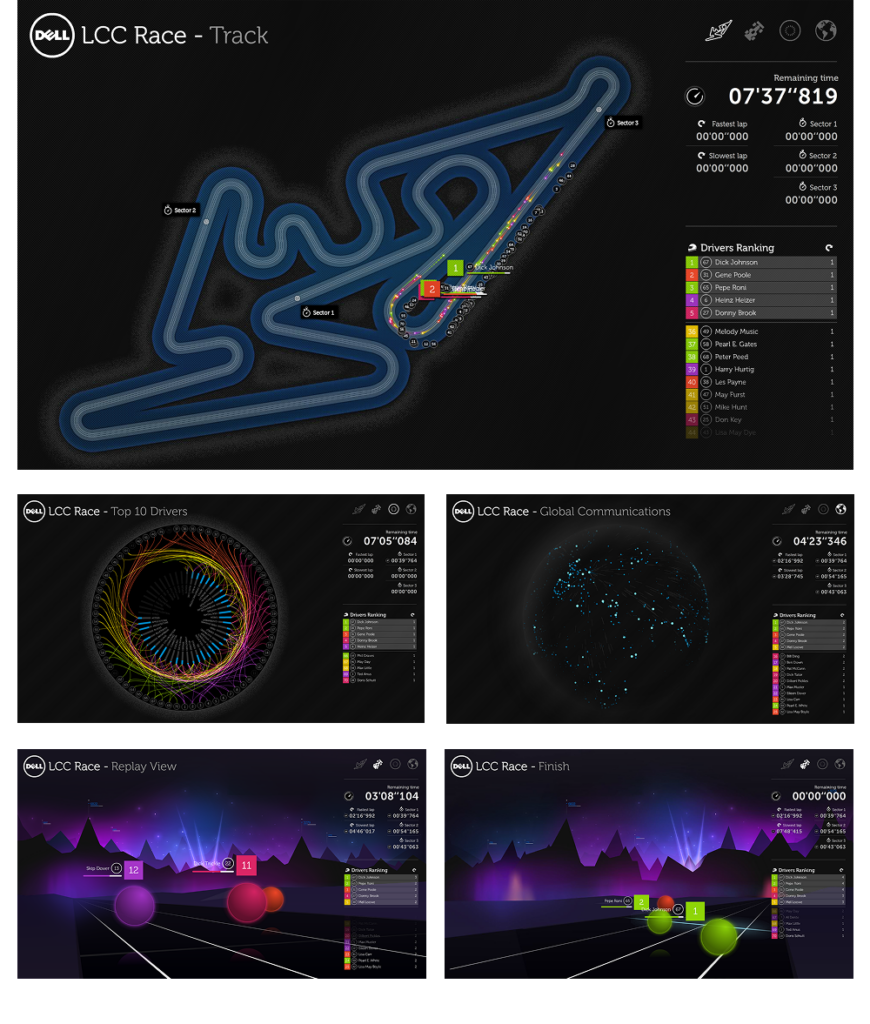Viewport: 870px width, 1024px height.
Task: Click the globe icon in the Track panel
Action: pyautogui.click(x=826, y=31)
